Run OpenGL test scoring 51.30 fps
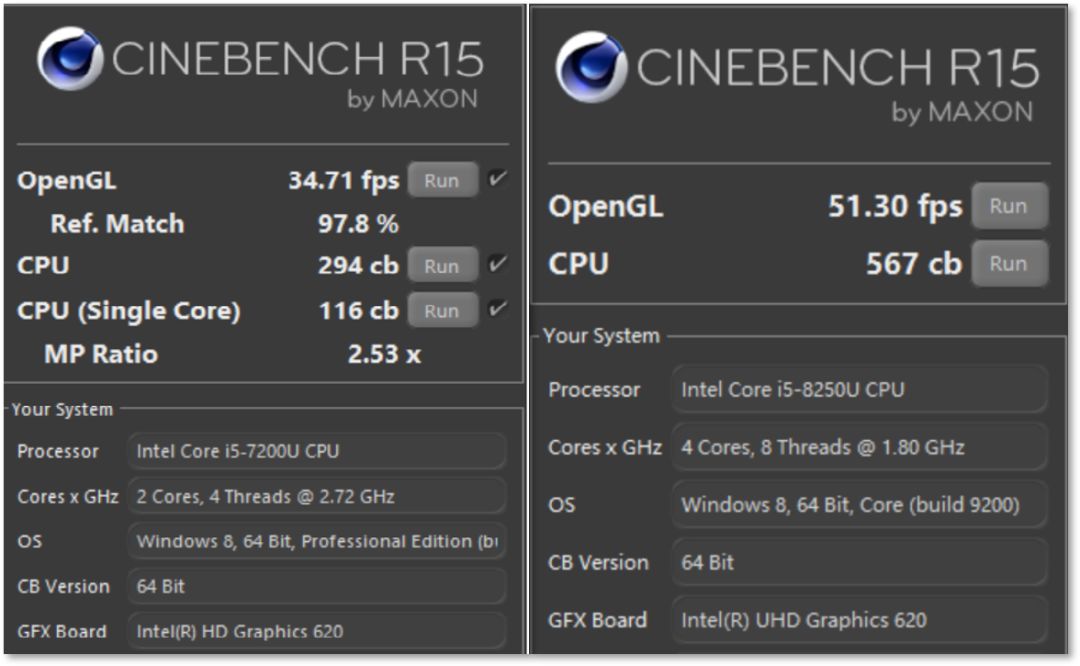This screenshot has width=1080, height=666. click(x=1009, y=206)
